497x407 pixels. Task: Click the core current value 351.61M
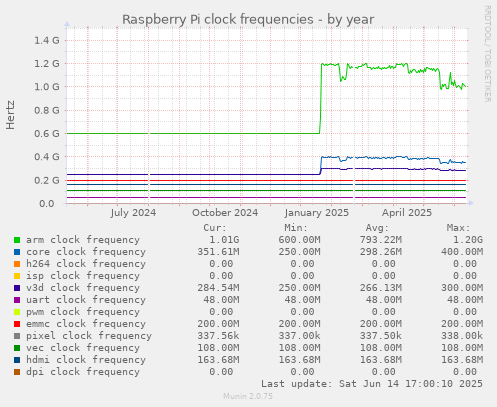pos(218,252)
